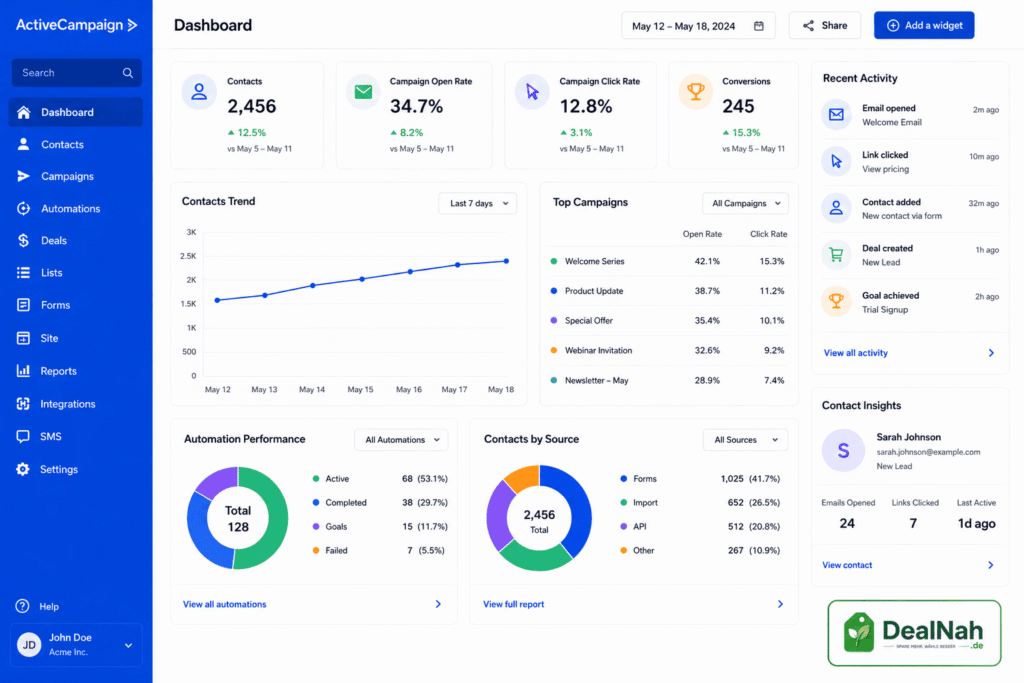The height and width of the screenshot is (683, 1024).
Task: Click the Newsletter – May campaign name
Action: coord(596,380)
